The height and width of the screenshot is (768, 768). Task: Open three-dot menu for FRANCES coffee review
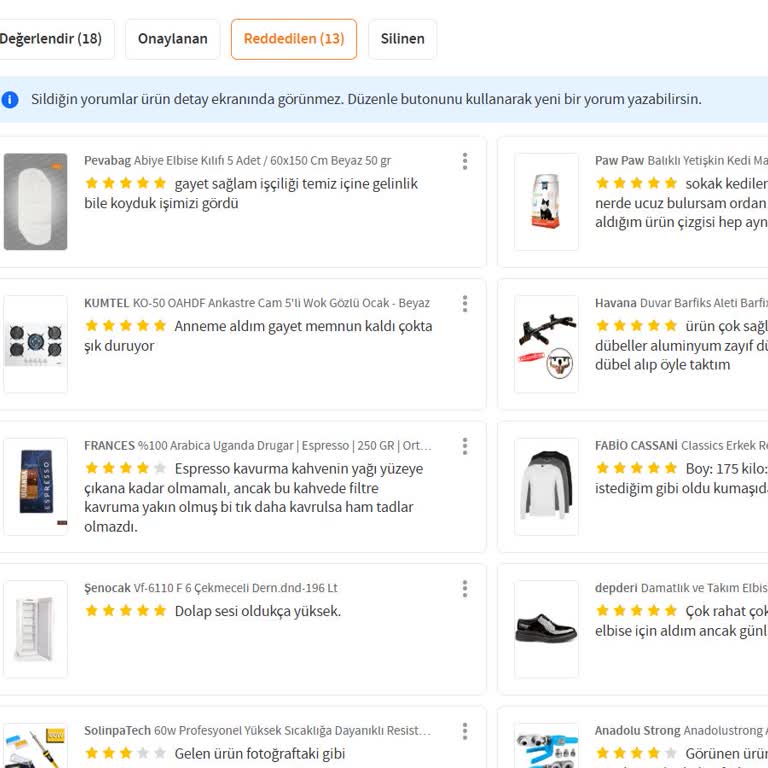point(465,446)
